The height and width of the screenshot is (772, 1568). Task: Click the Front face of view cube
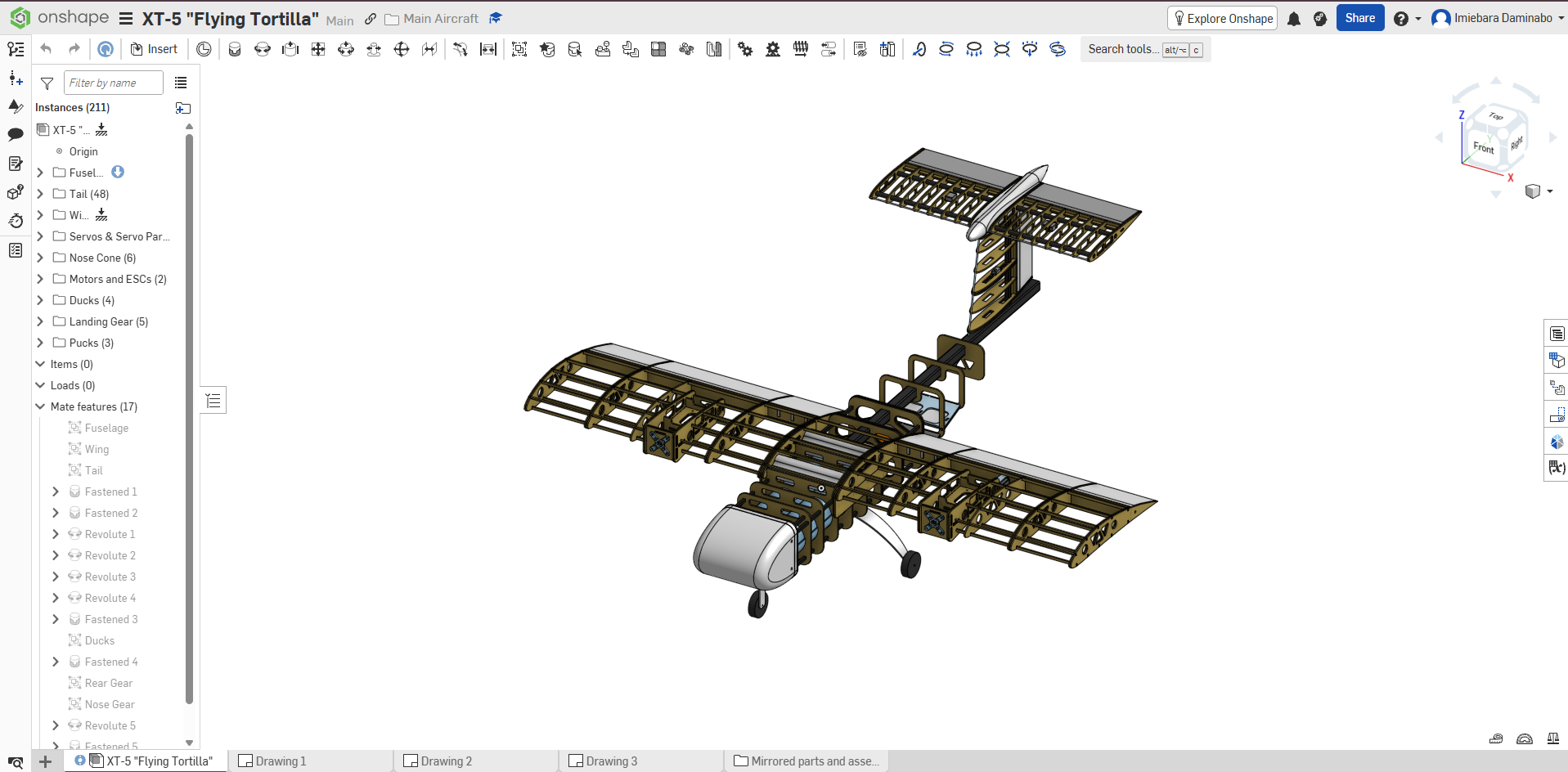pyautogui.click(x=1483, y=147)
